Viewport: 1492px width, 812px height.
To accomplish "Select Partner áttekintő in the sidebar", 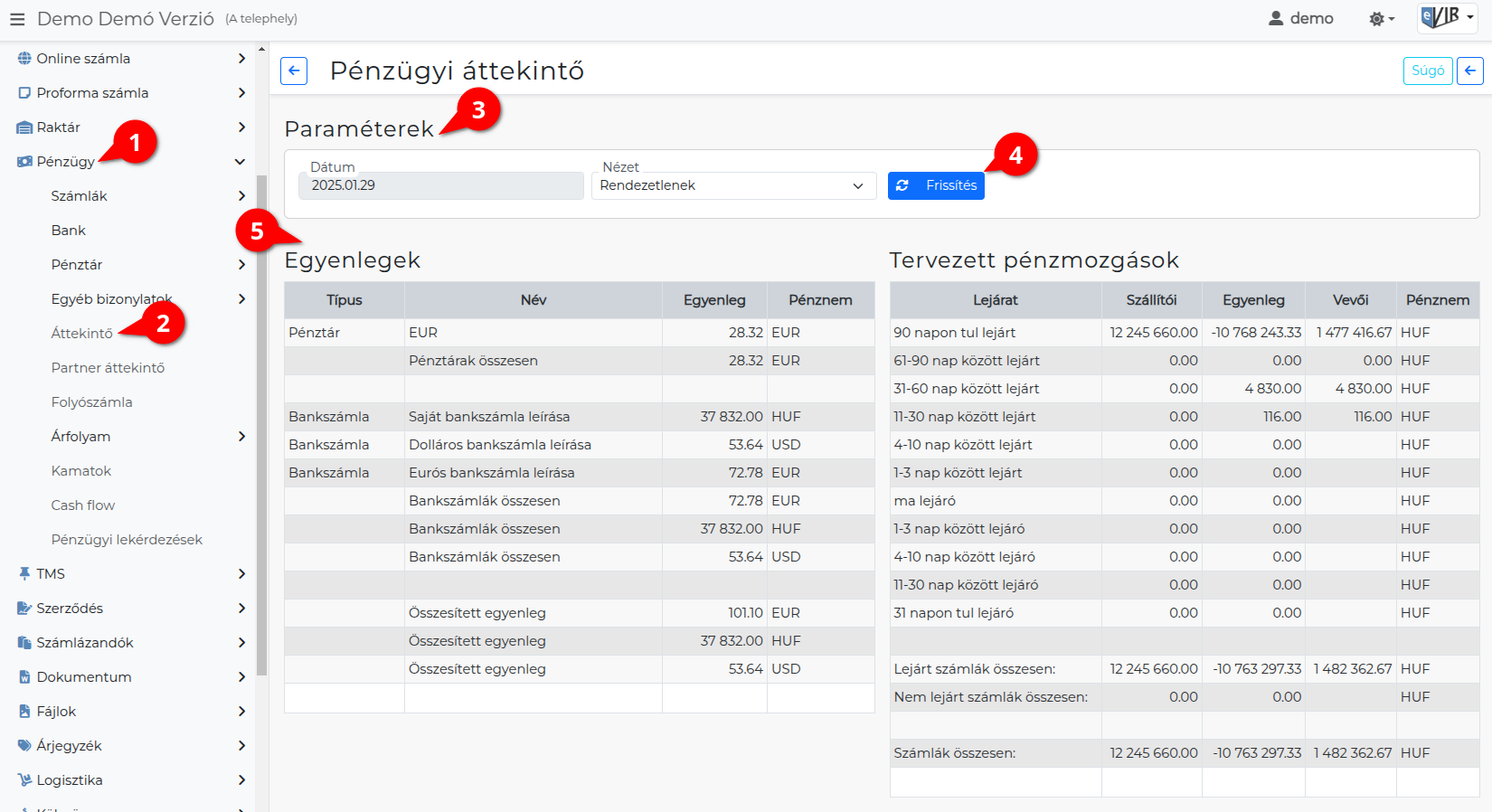I will [108, 368].
